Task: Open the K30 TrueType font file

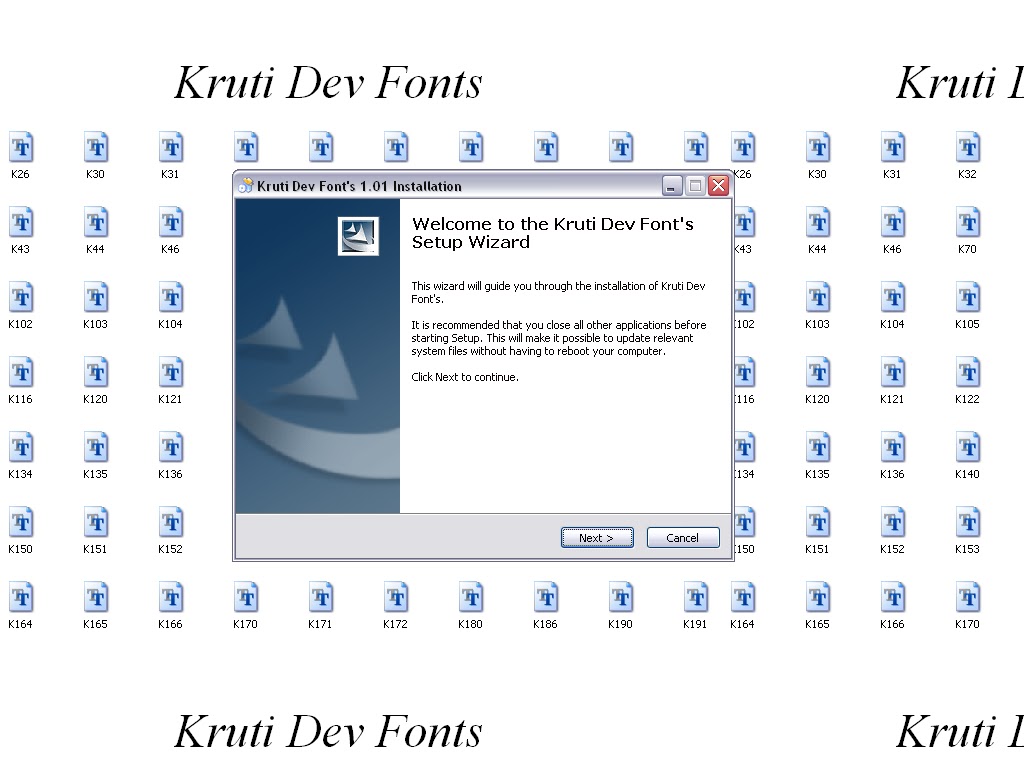Action: tap(96, 148)
